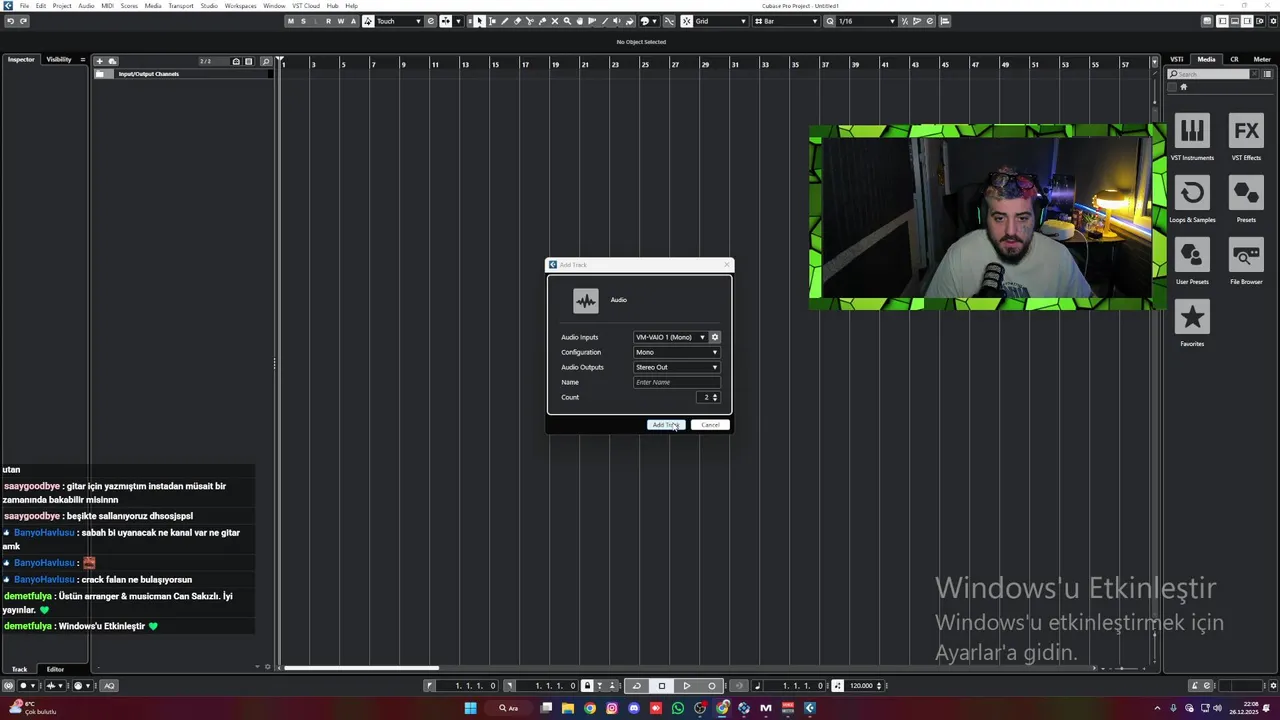Screen dimensions: 1280x720
Task: Switch to the Editor tab at bottom
Action: click(55, 669)
